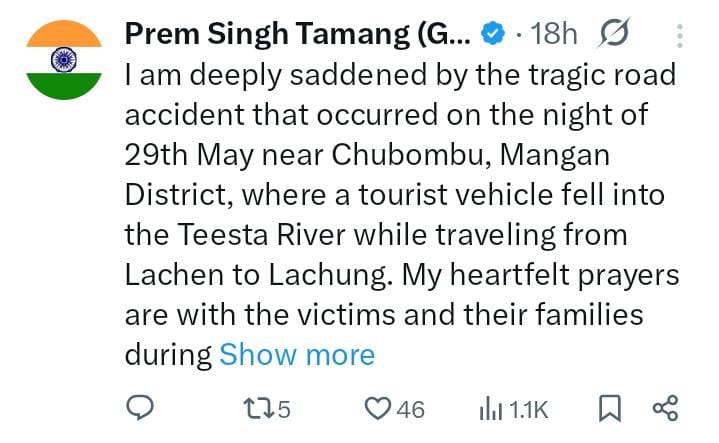This screenshot has height=443, width=719.
Task: Like the tweet with the heart icon
Action: (378, 409)
